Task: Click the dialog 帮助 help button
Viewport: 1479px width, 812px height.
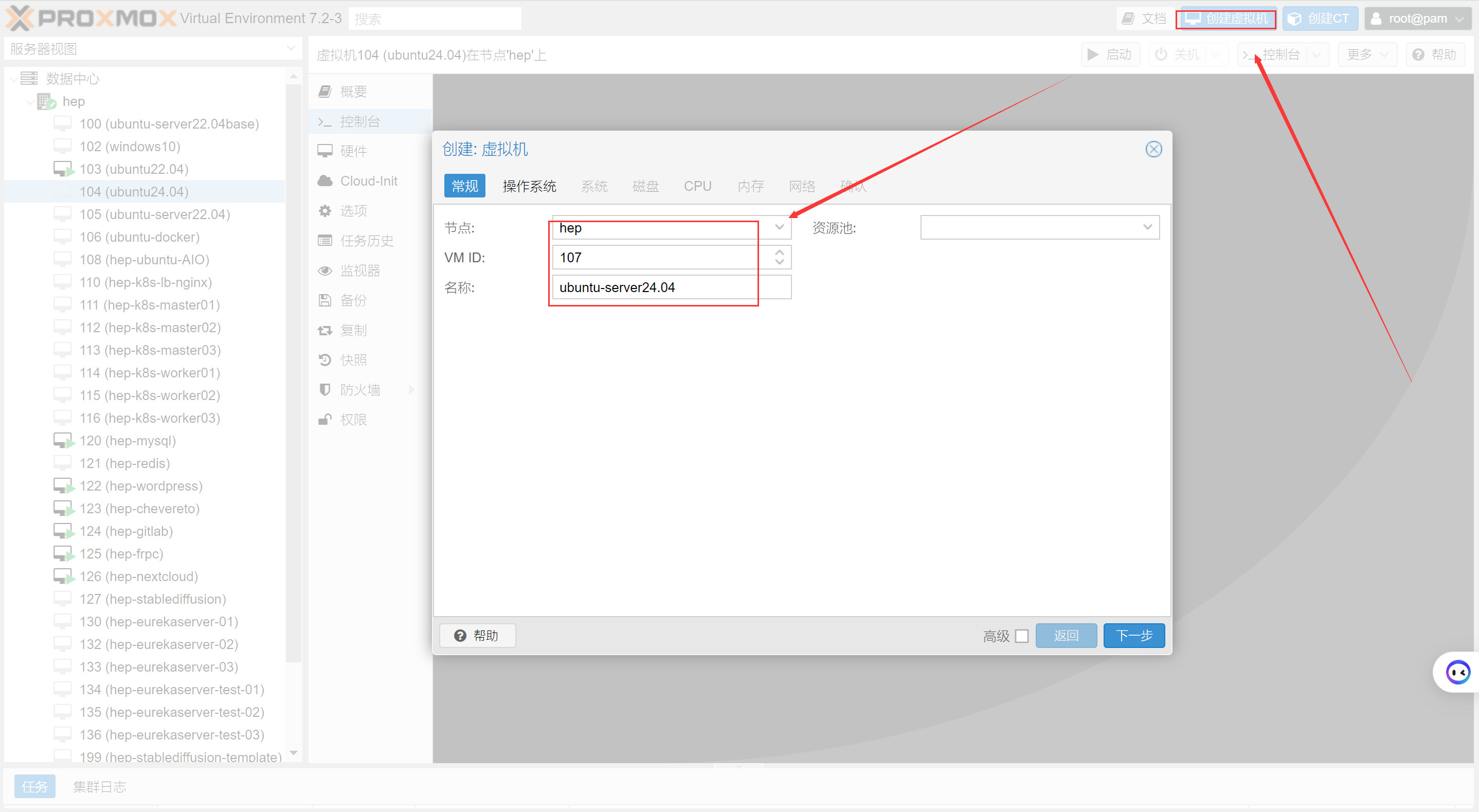Action: pos(478,636)
